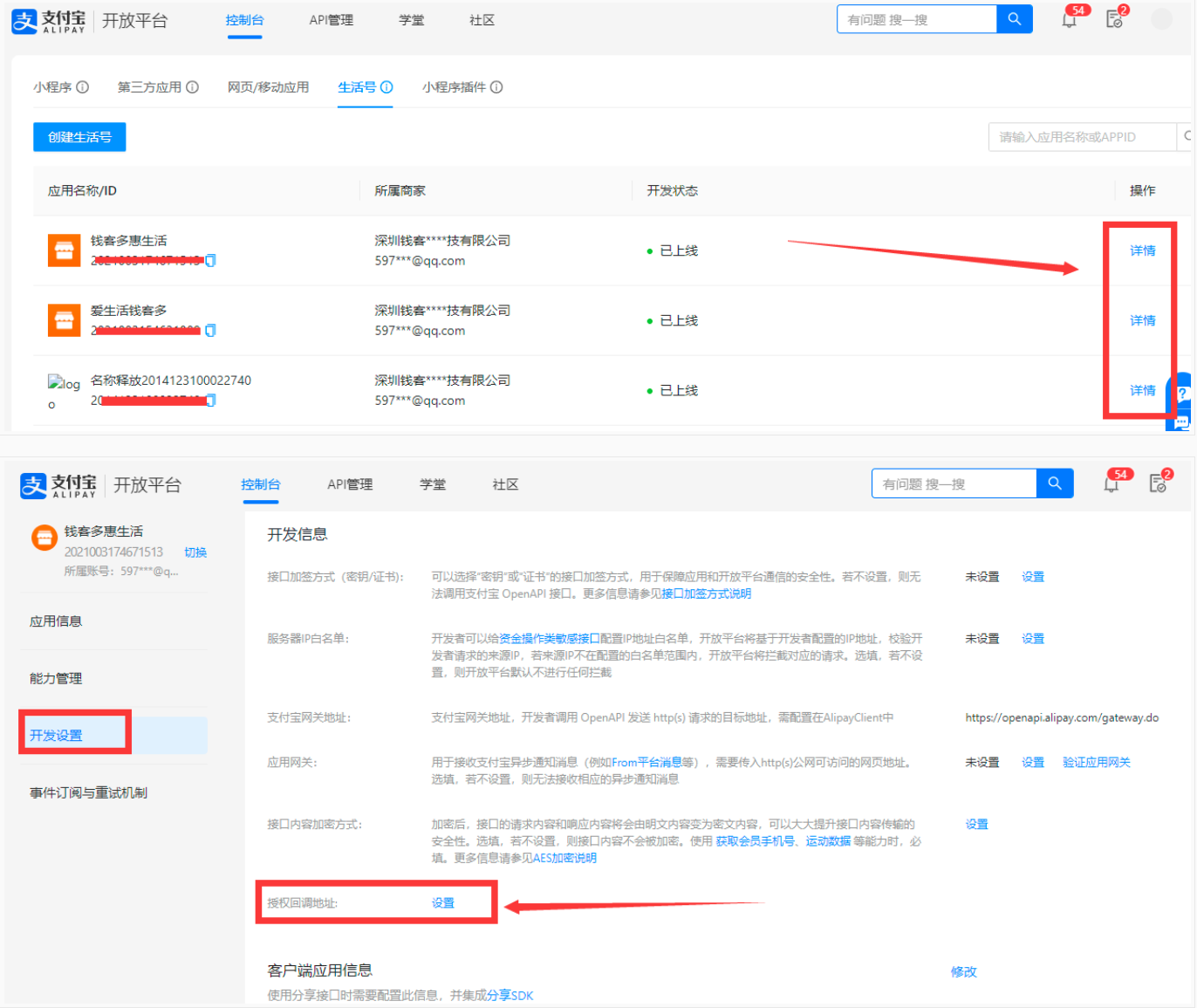
Task: Open notifications bell in lower header
Action: tap(1111, 484)
